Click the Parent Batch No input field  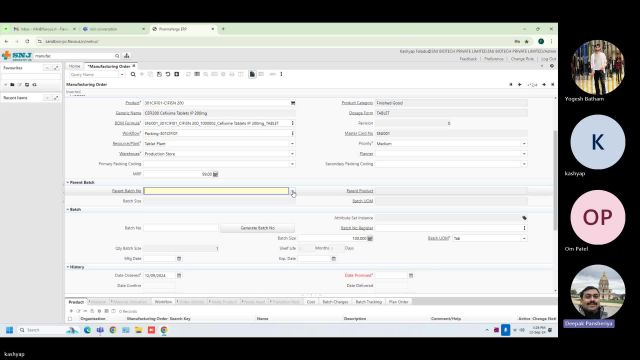coord(216,191)
